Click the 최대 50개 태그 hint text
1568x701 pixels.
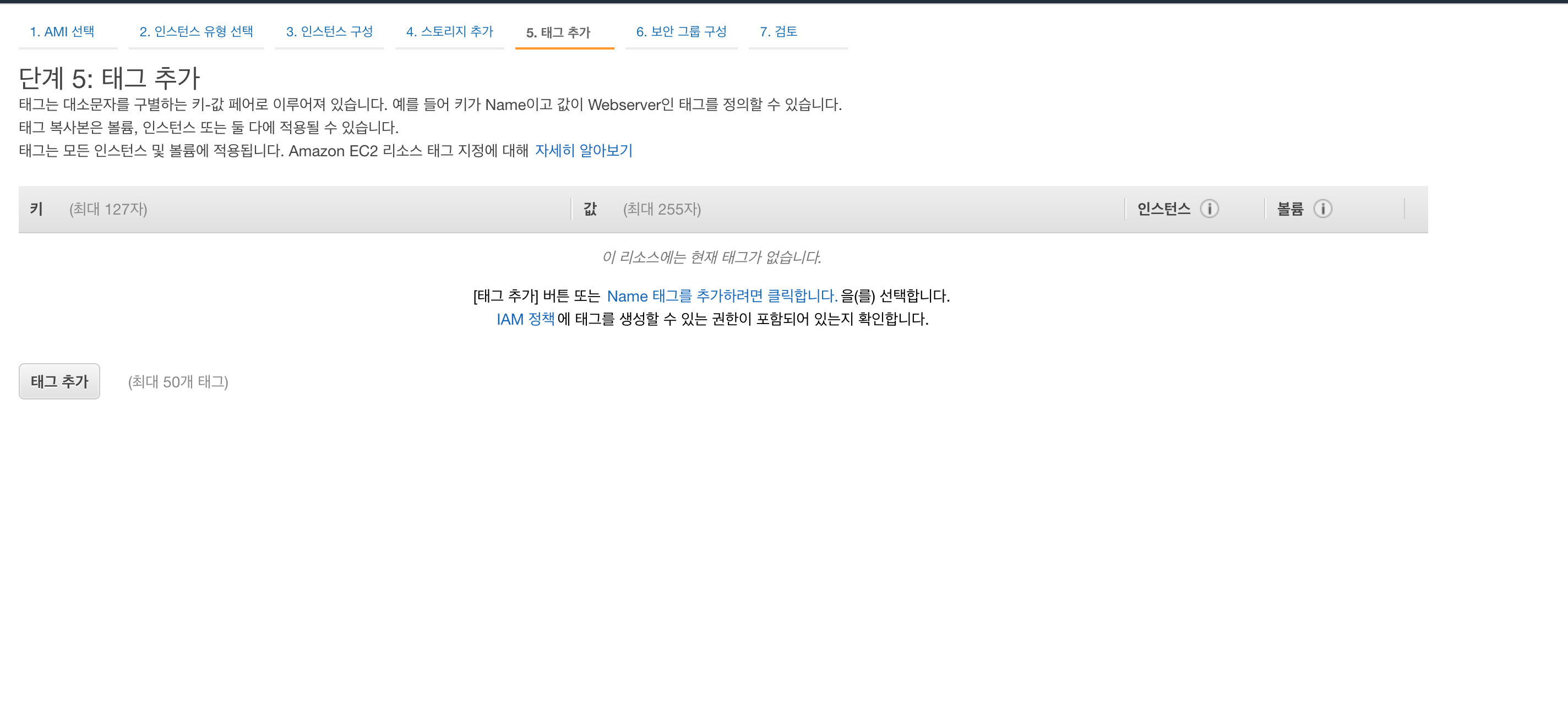click(x=178, y=381)
